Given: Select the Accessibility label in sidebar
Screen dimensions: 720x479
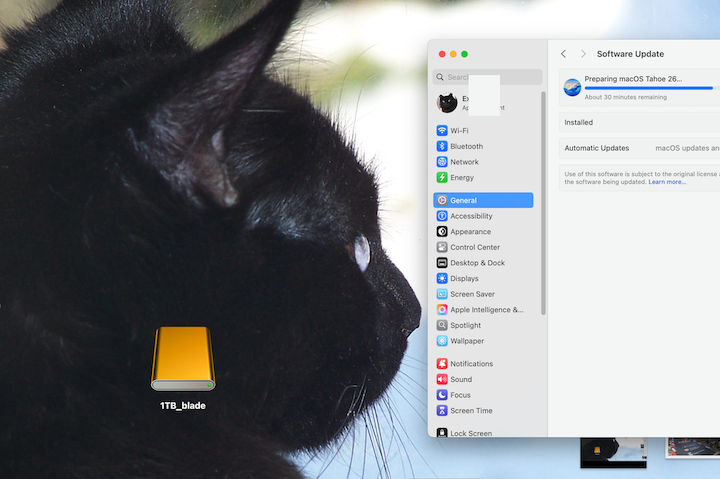Looking at the screenshot, I should pos(471,216).
